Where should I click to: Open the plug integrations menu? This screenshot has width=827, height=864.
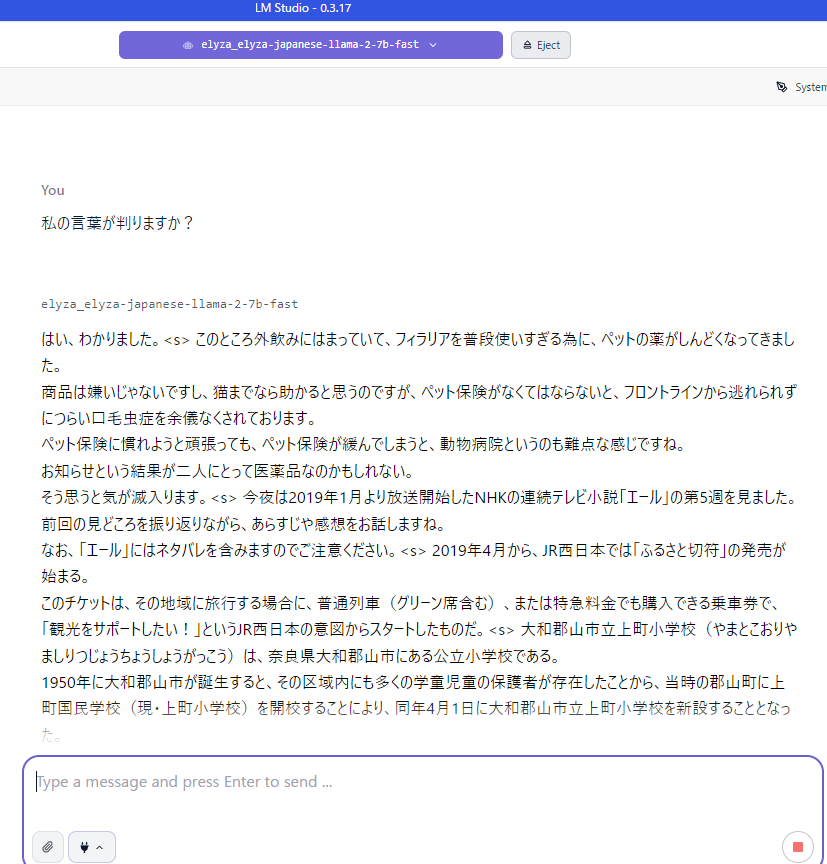[x=92, y=847]
